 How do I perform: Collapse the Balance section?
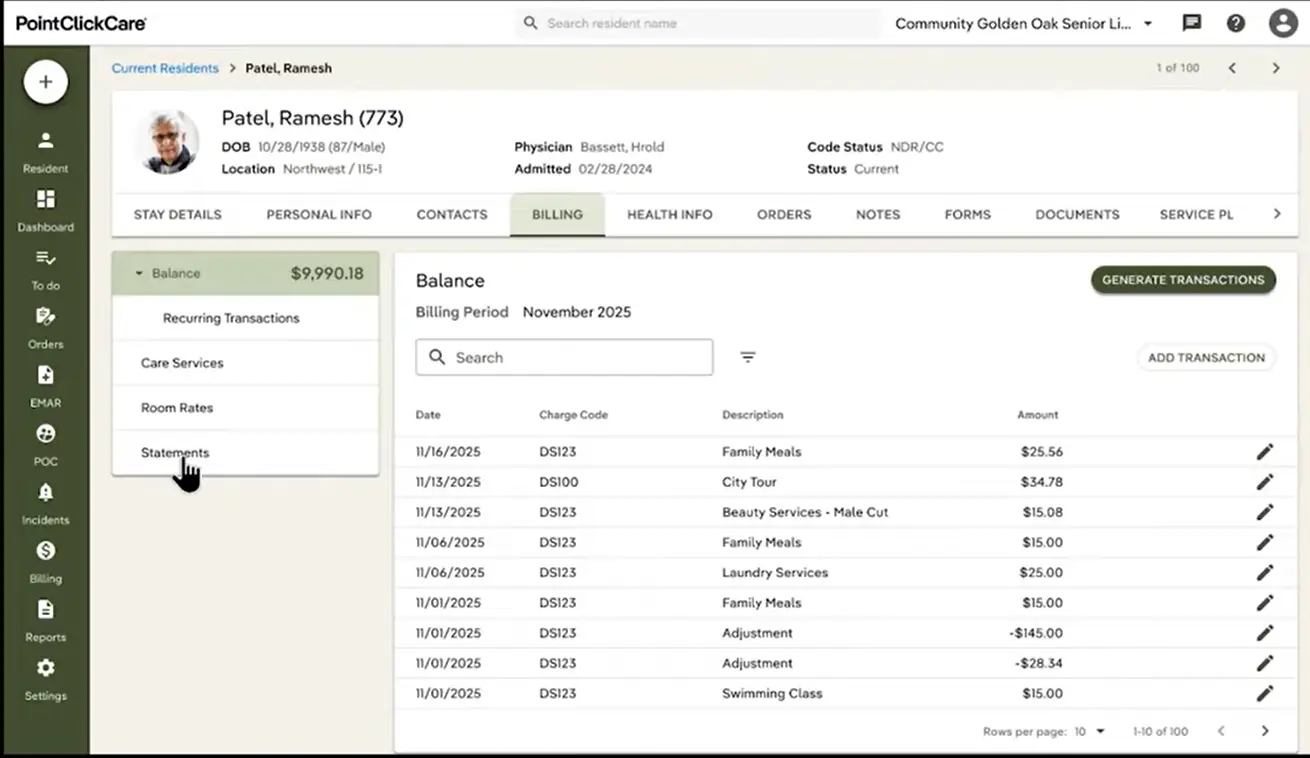click(x=139, y=273)
